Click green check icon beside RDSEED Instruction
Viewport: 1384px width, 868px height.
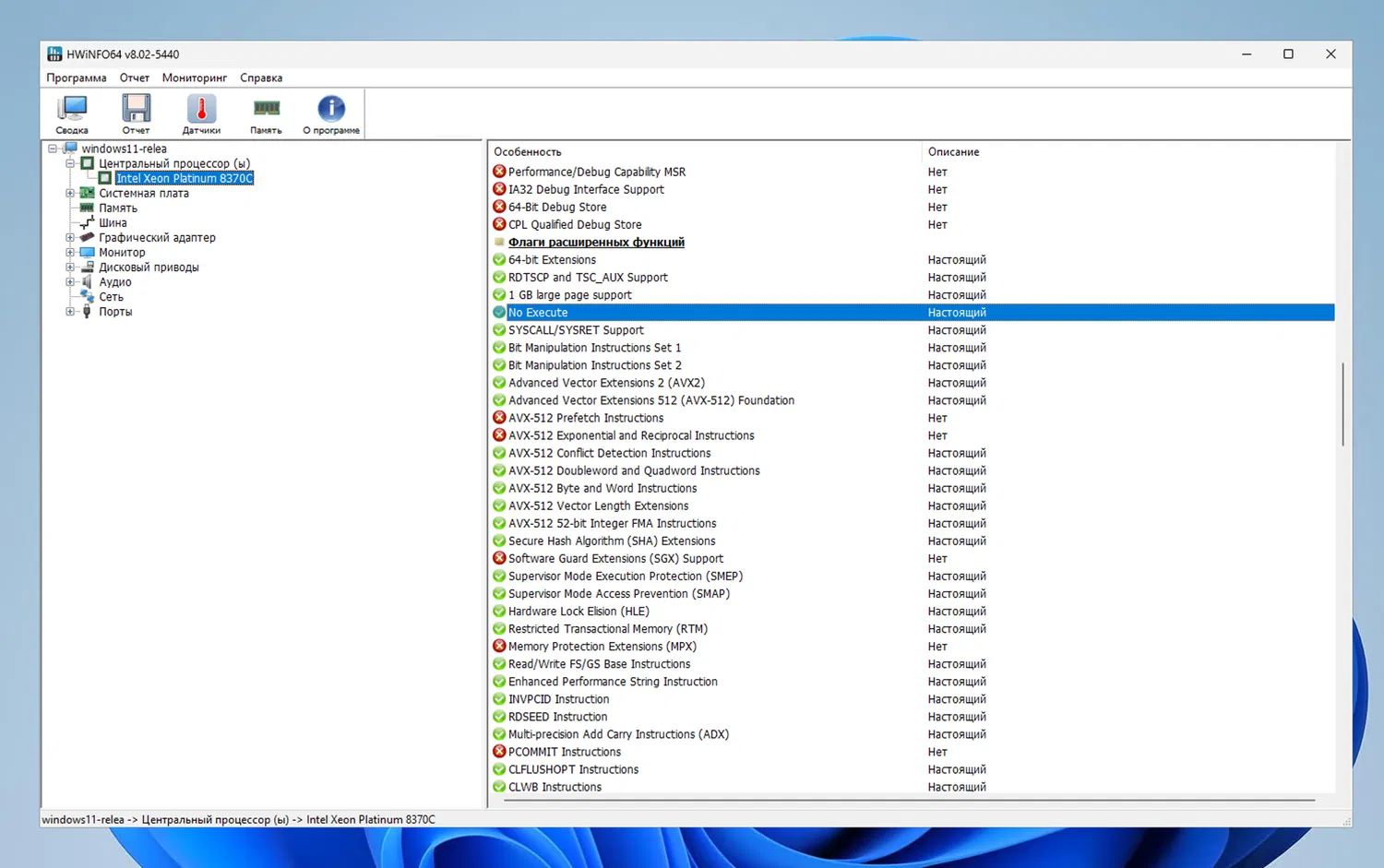[499, 717]
